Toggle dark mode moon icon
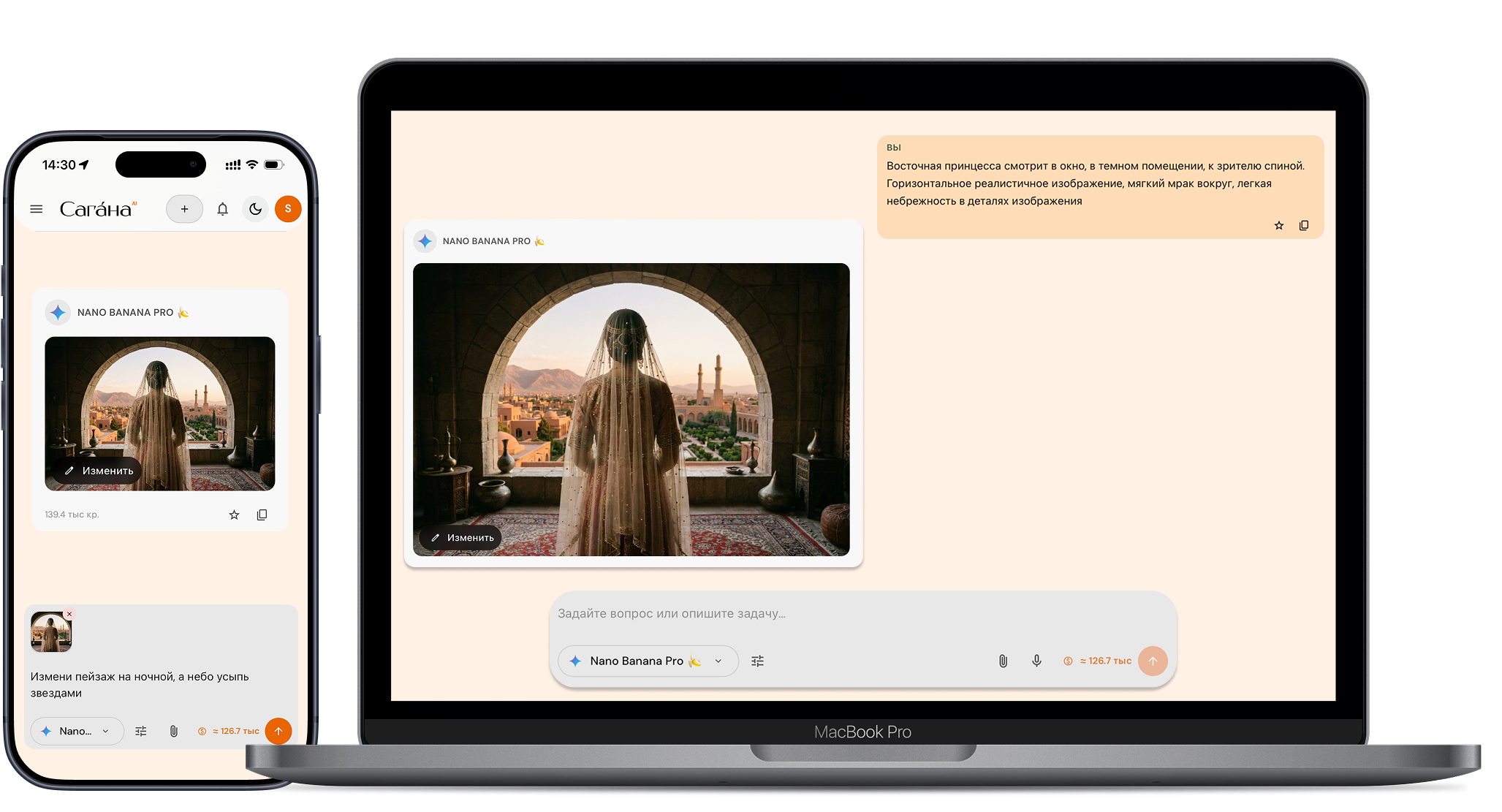 pos(255,209)
